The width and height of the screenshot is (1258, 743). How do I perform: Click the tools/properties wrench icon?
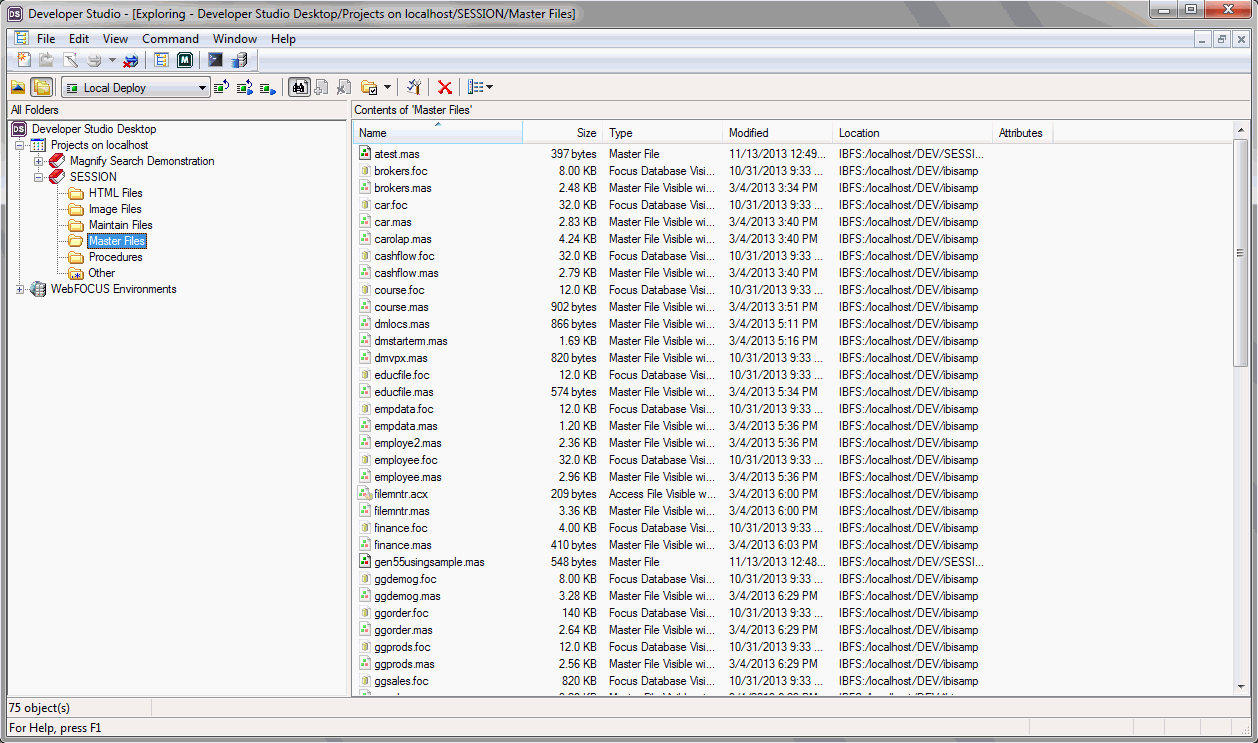click(414, 88)
